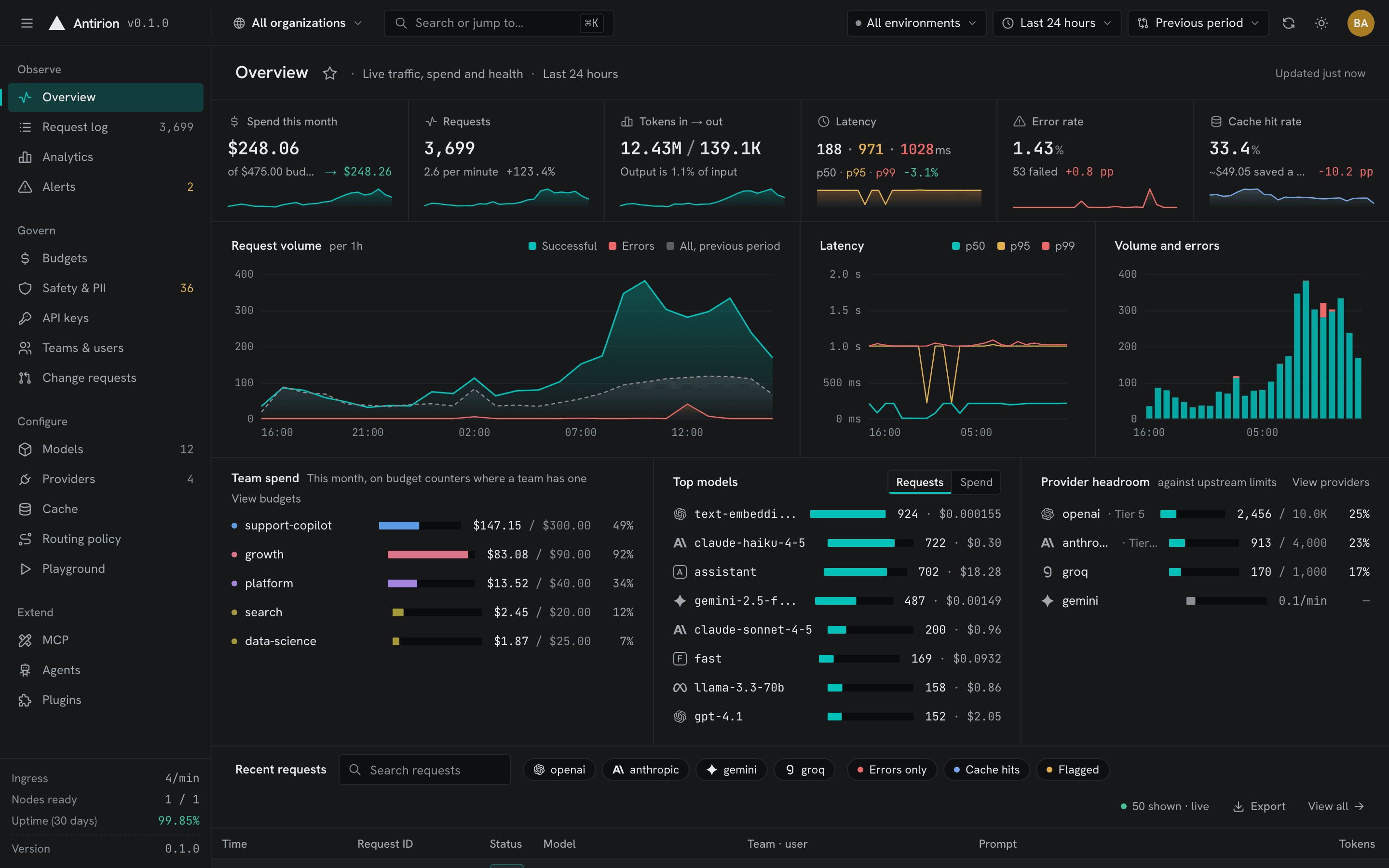
Task: Click the Search requests input
Action: 425,770
